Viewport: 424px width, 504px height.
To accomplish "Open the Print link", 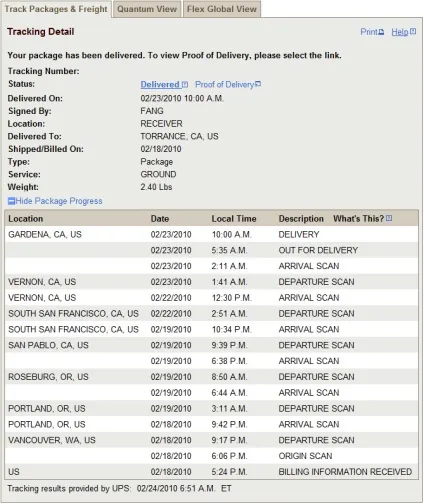I will 369,32.
